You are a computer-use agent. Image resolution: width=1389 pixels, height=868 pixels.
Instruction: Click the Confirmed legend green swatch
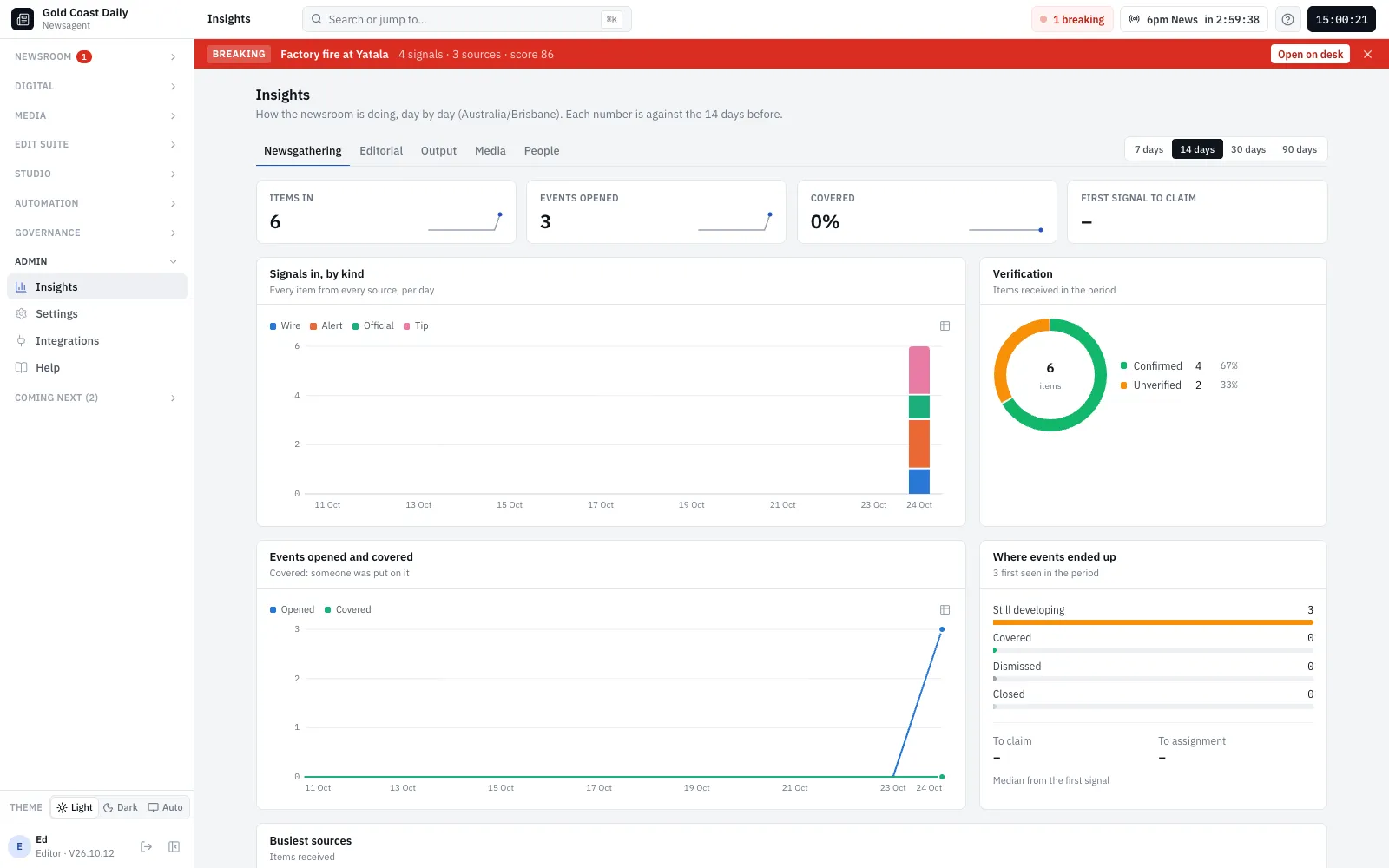point(1123,366)
